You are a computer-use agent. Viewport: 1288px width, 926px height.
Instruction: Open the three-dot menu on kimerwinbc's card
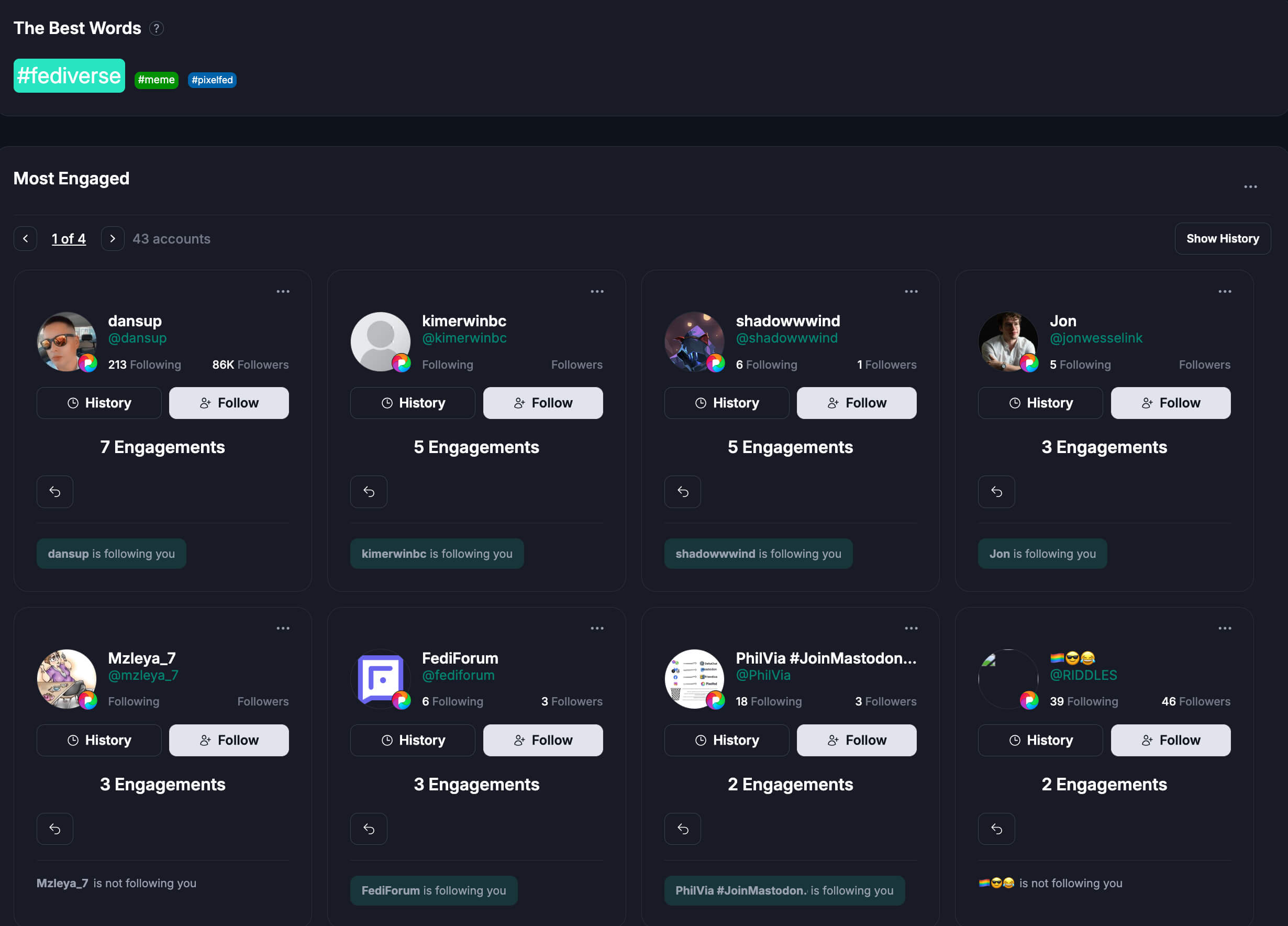click(x=597, y=291)
